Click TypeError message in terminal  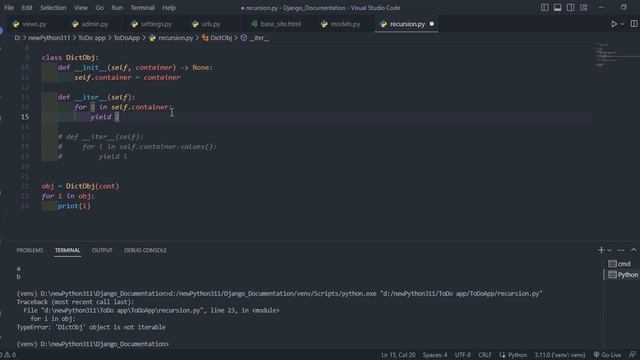click(x=91, y=327)
